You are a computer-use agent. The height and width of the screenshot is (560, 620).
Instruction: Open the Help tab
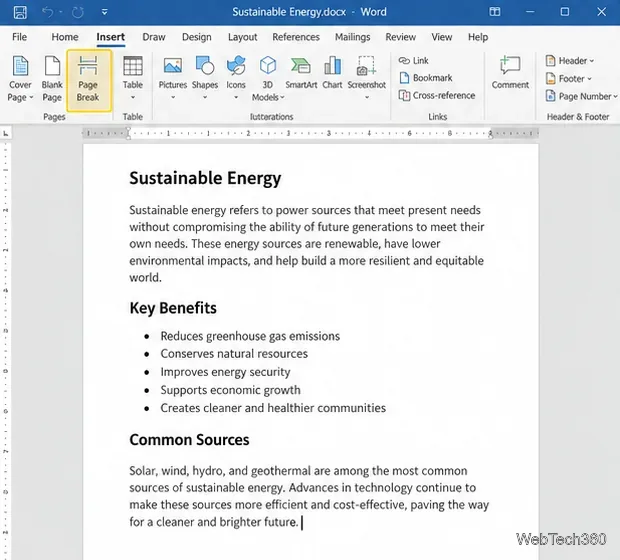pyautogui.click(x=478, y=37)
